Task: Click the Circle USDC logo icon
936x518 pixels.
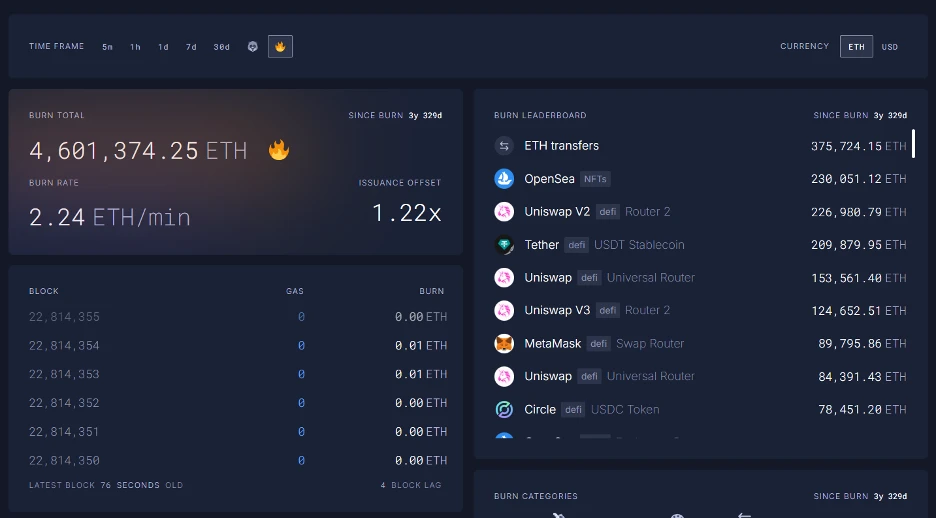Action: [504, 410]
